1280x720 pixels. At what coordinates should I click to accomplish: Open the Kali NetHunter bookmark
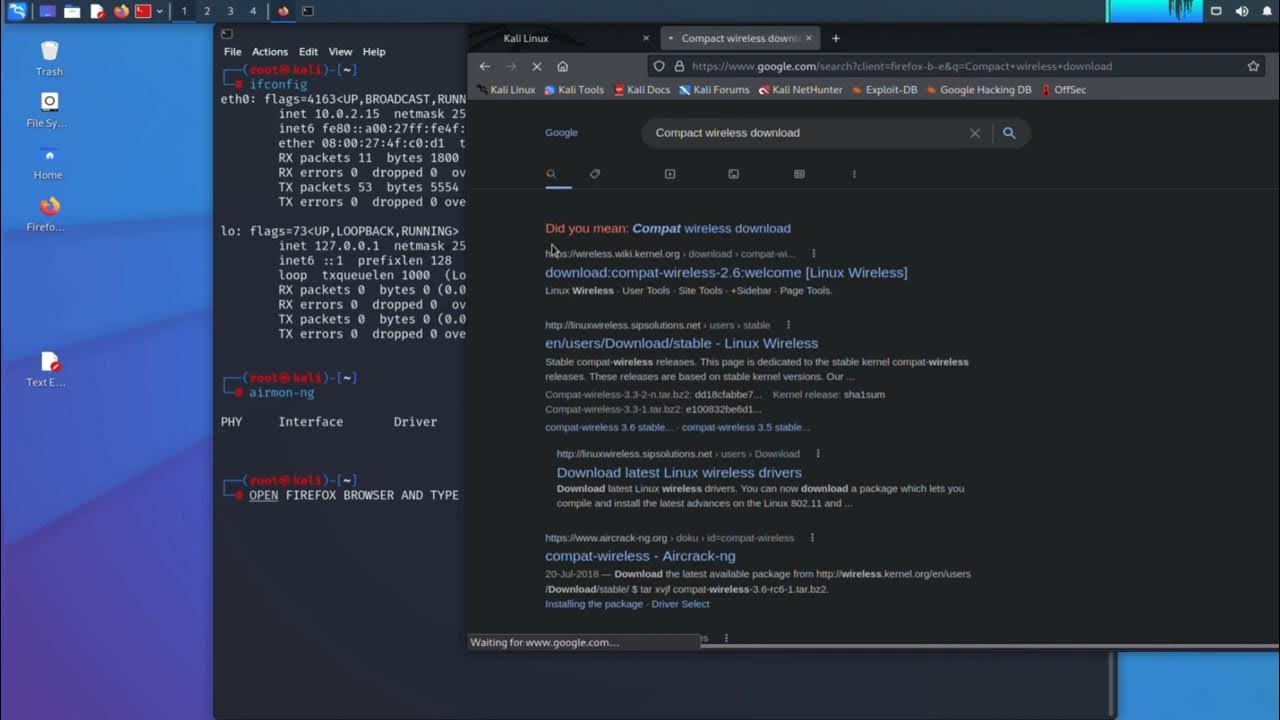point(801,90)
